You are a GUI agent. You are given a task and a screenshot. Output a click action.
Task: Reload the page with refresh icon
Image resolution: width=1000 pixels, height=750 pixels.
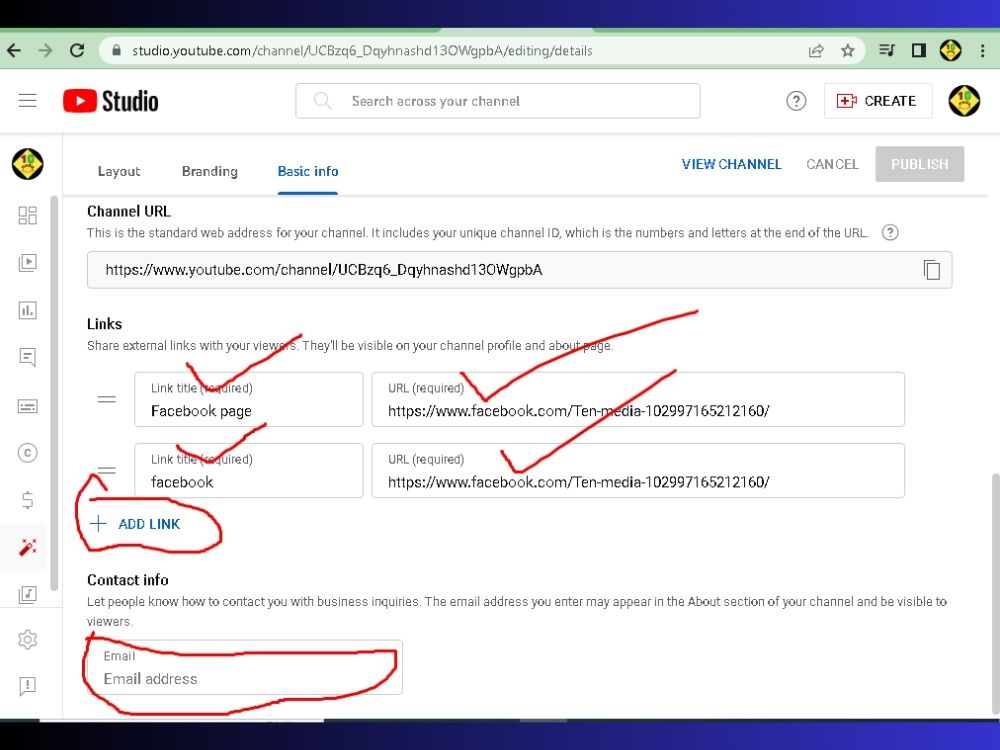click(77, 50)
